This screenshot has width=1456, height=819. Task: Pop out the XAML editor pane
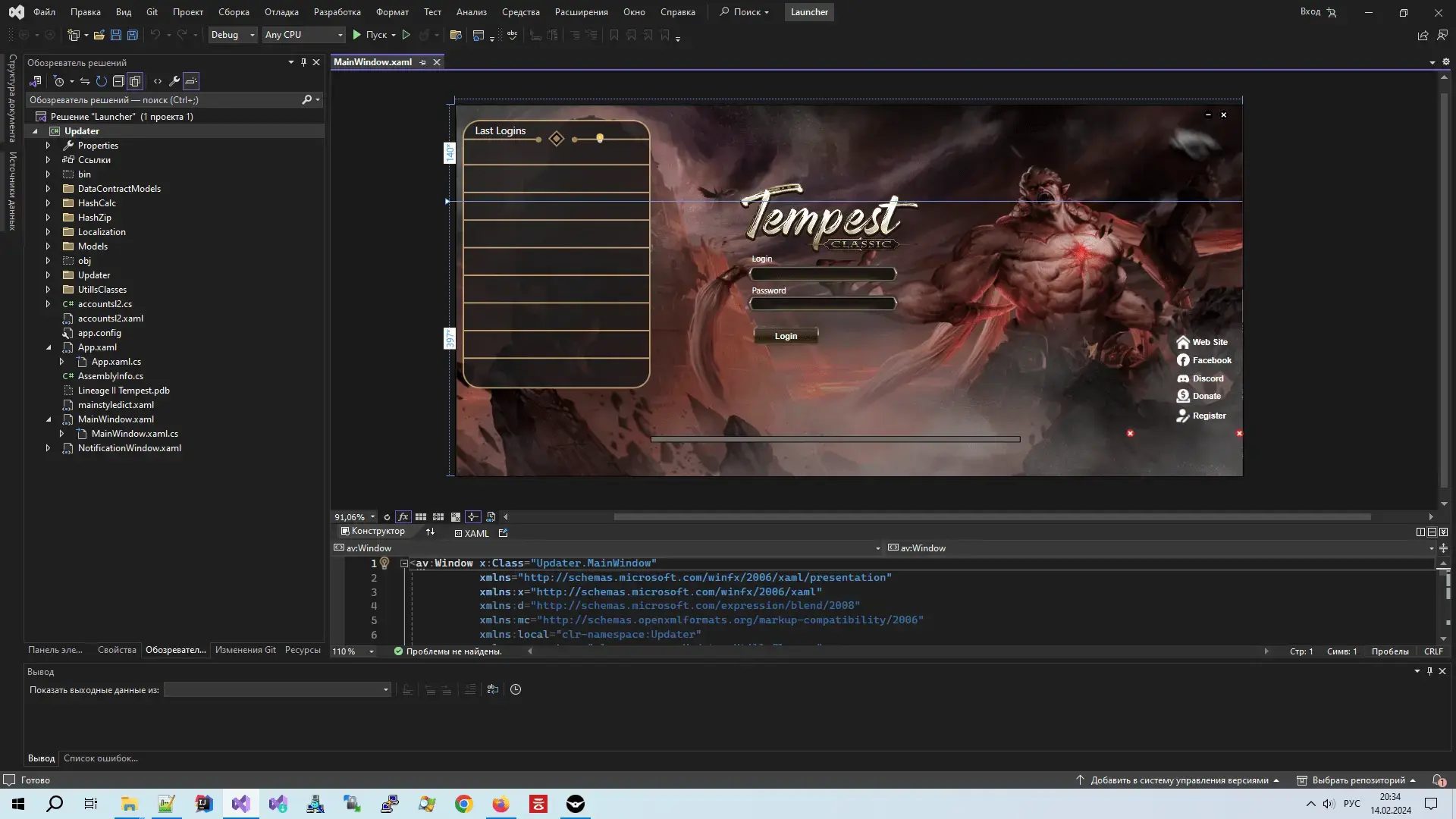click(503, 533)
